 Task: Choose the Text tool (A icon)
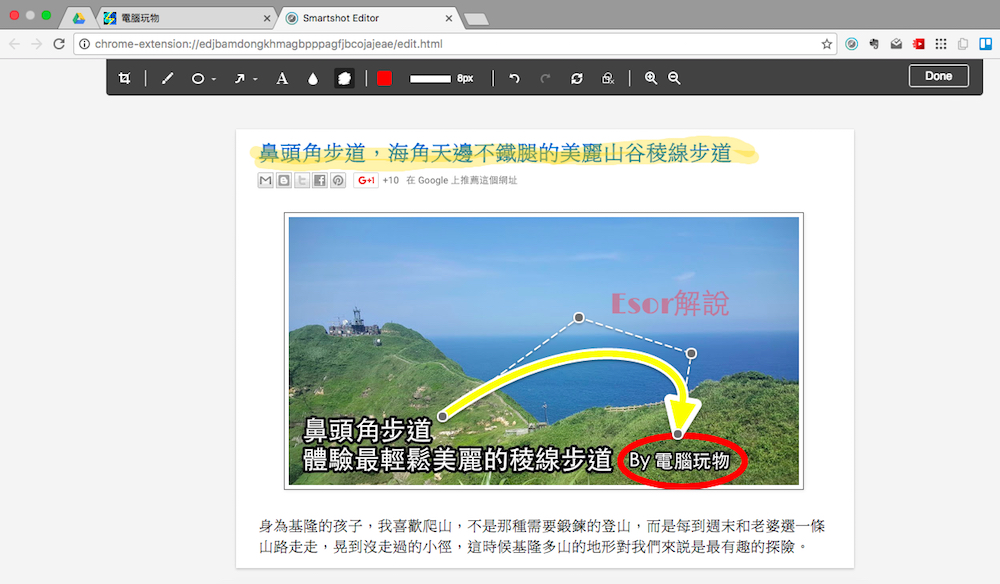coord(282,78)
